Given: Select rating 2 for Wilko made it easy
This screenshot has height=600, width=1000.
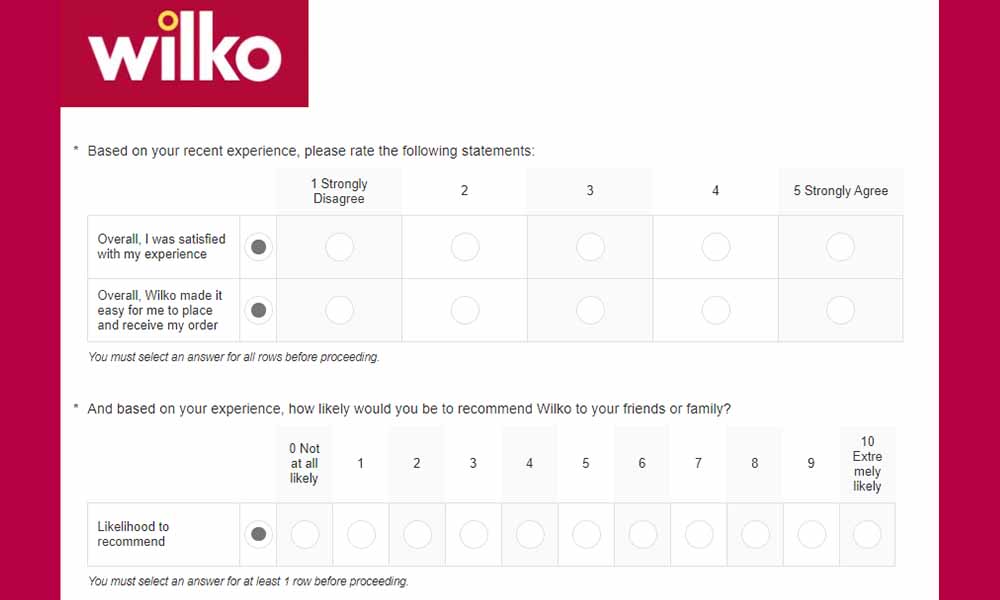Looking at the screenshot, I should point(465,310).
